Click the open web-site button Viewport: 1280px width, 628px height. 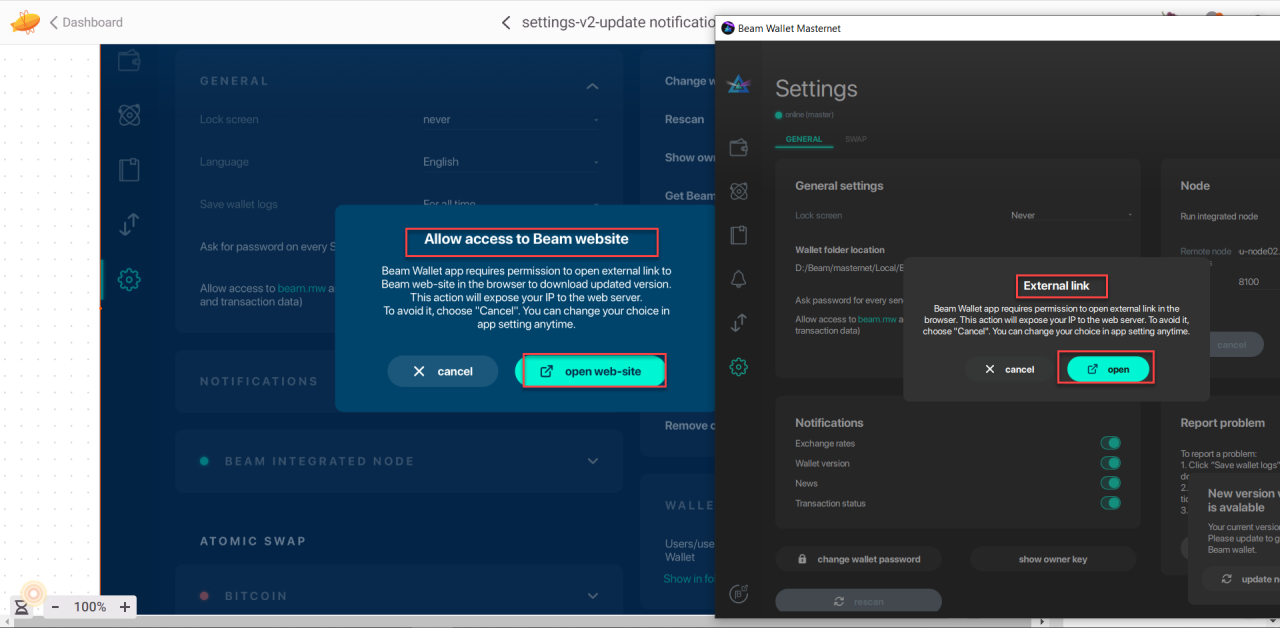592,370
